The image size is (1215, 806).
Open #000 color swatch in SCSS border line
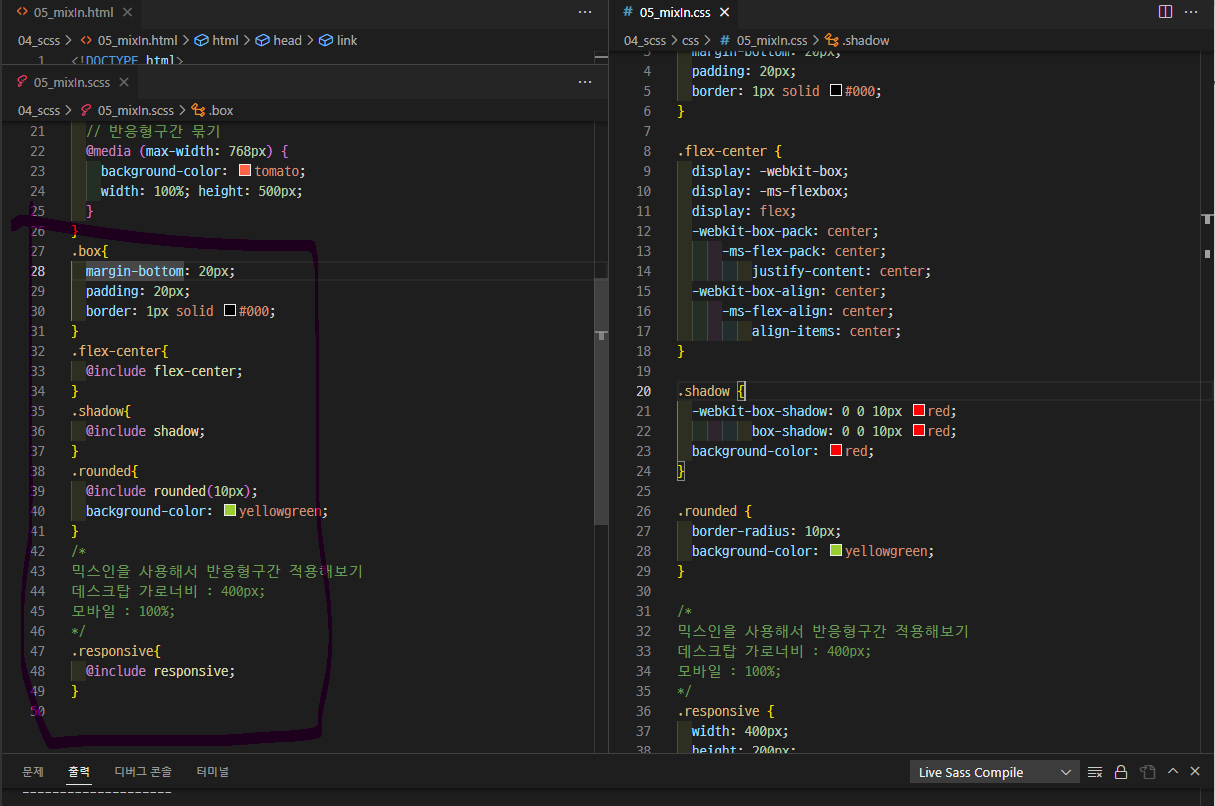pyautogui.click(x=229, y=311)
